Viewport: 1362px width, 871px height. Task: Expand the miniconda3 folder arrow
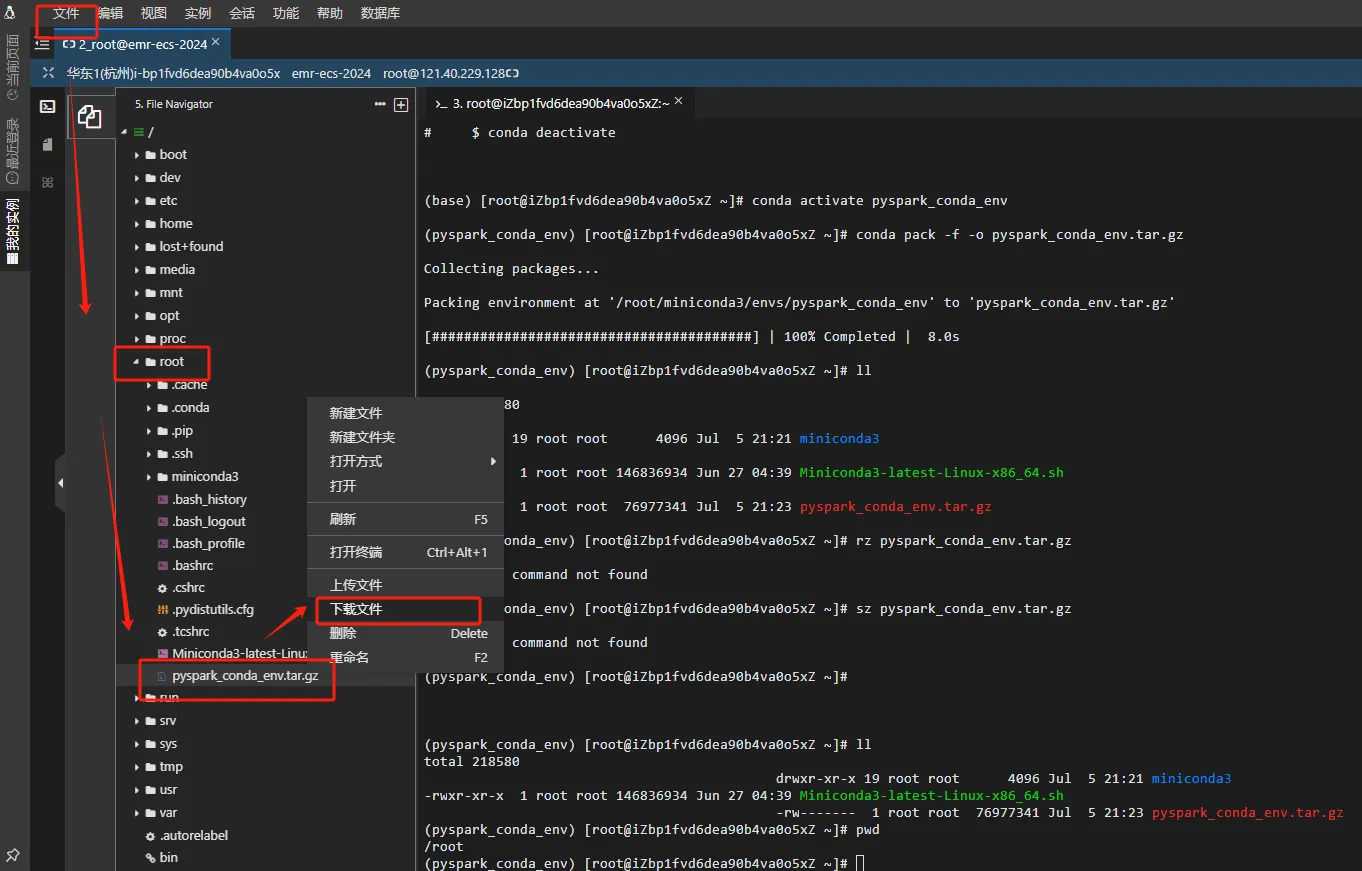click(149, 477)
